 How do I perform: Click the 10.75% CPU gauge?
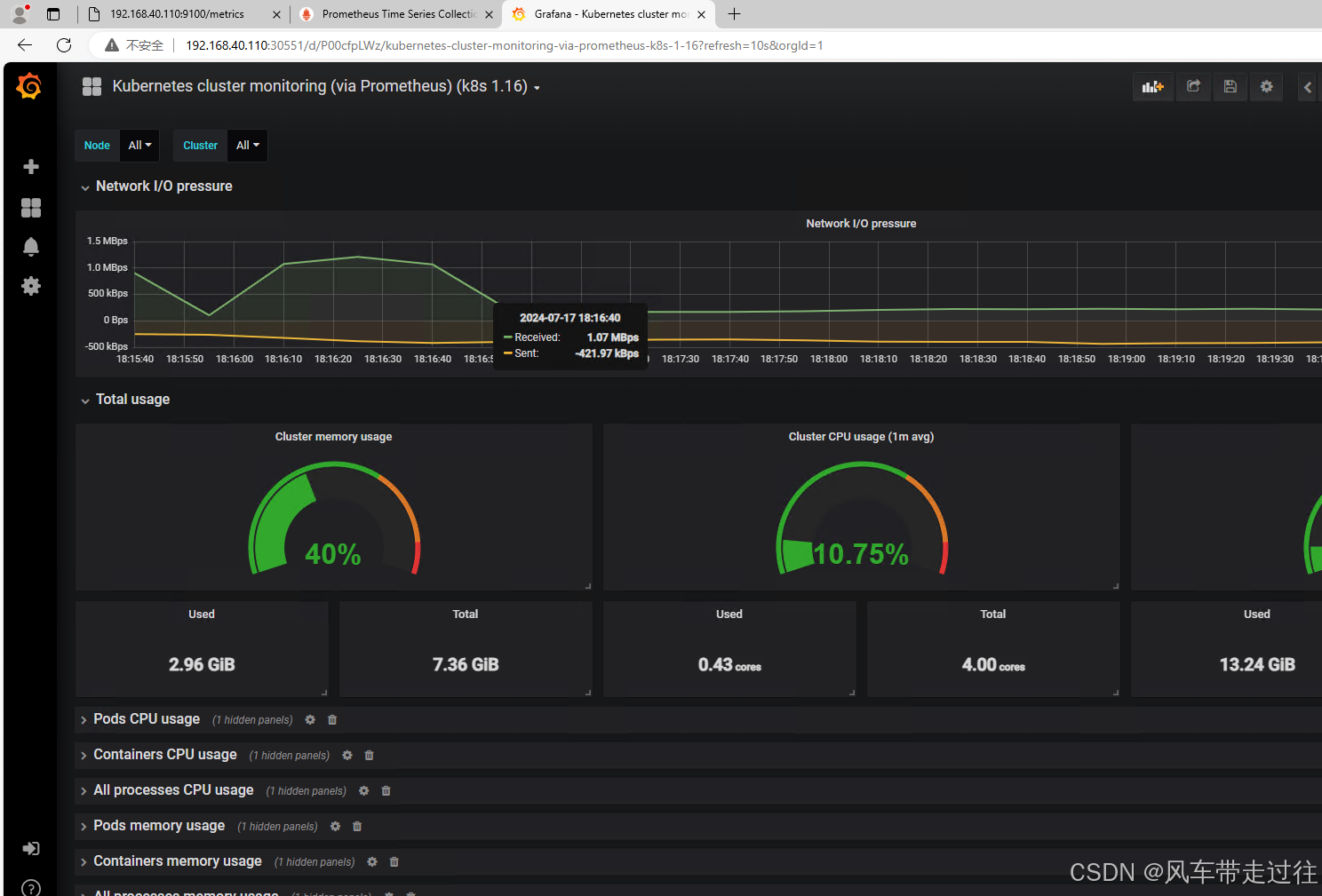pyautogui.click(x=861, y=519)
